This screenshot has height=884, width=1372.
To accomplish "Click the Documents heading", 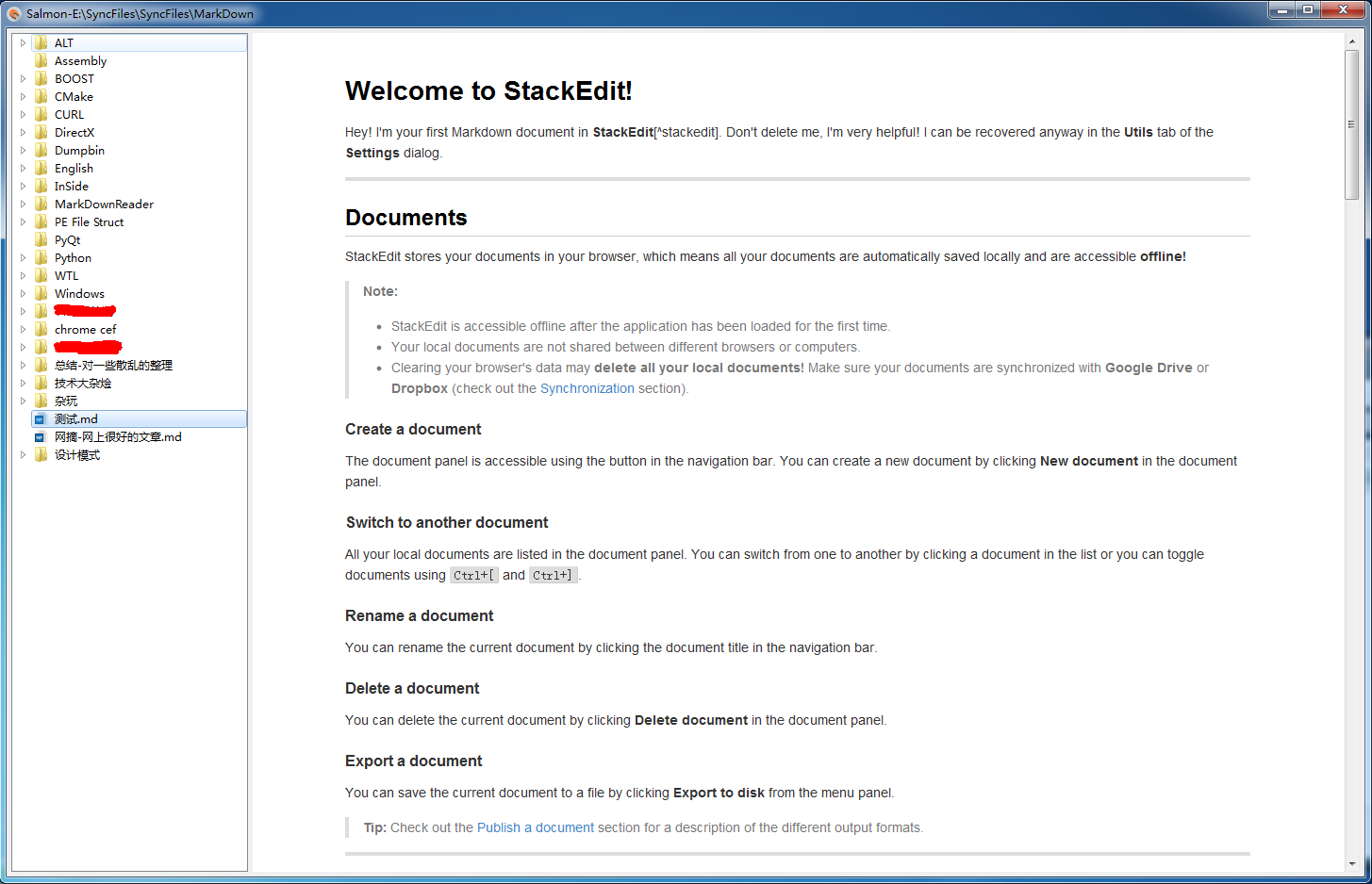I will (406, 218).
